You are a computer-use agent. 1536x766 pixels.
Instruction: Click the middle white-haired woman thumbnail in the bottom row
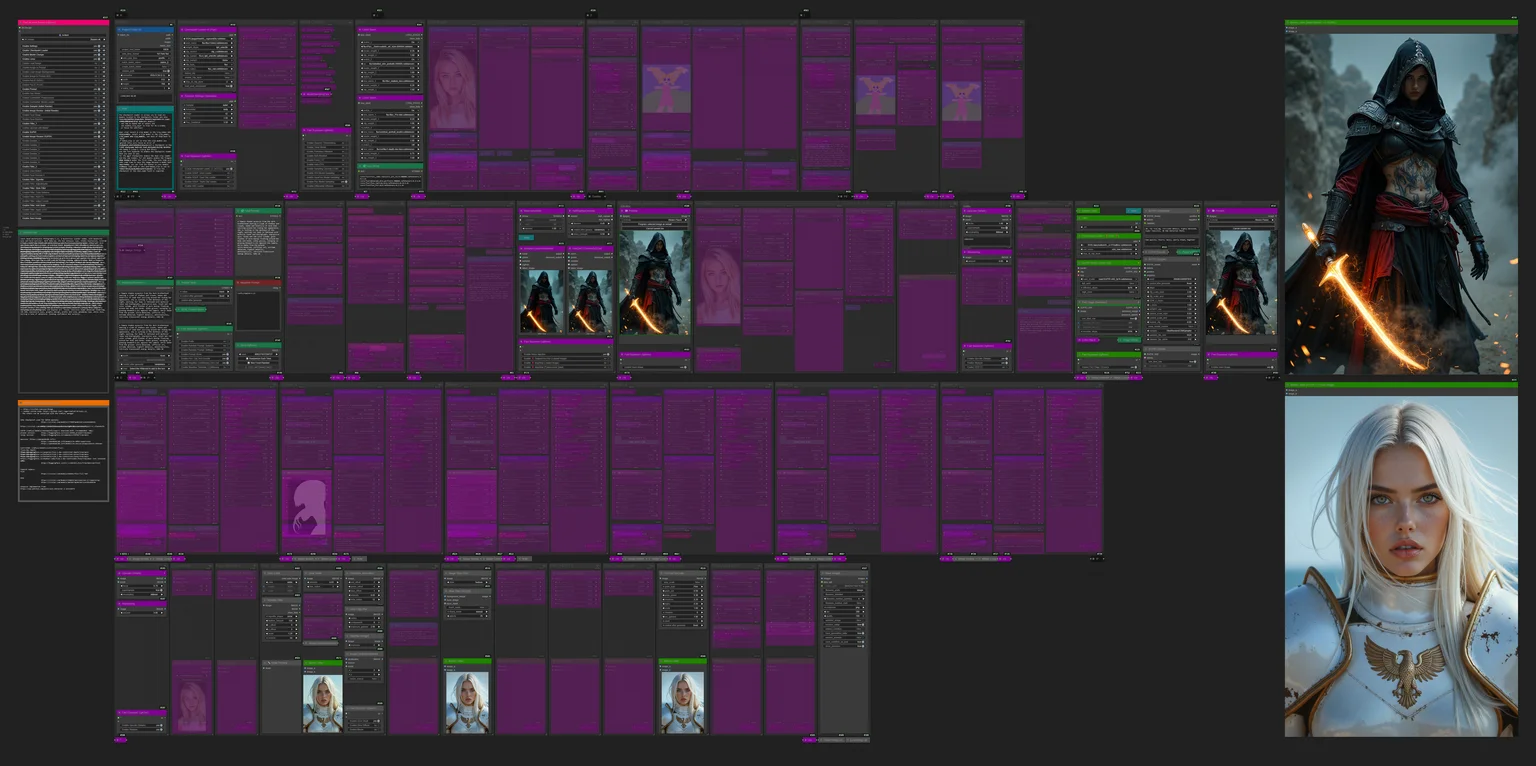tap(467, 702)
